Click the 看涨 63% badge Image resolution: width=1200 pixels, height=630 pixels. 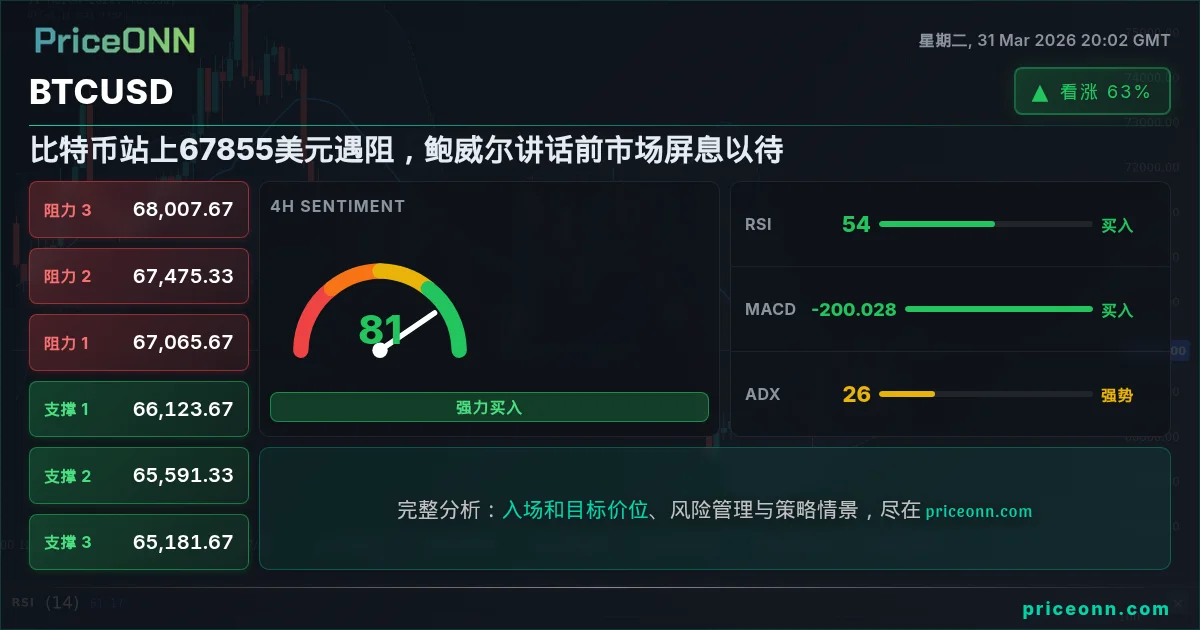pos(1092,92)
